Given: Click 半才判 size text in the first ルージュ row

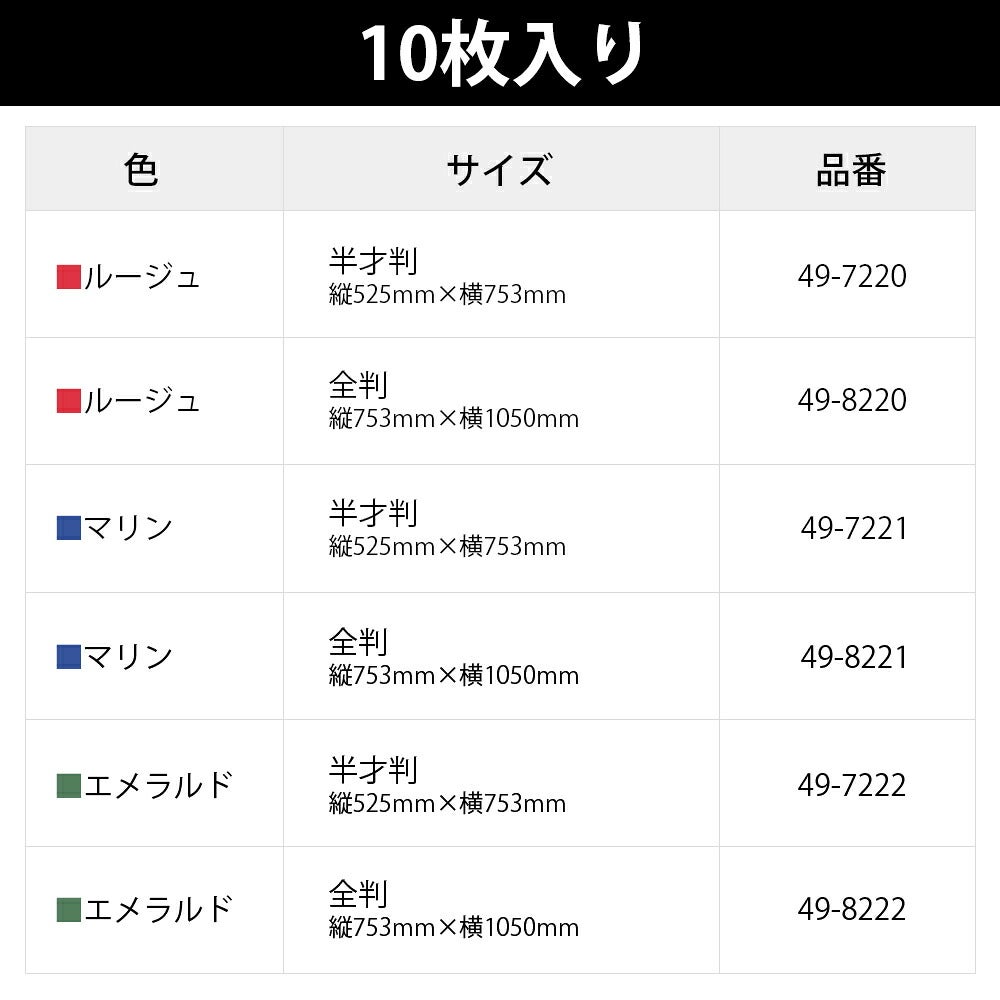Looking at the screenshot, I should [373, 260].
